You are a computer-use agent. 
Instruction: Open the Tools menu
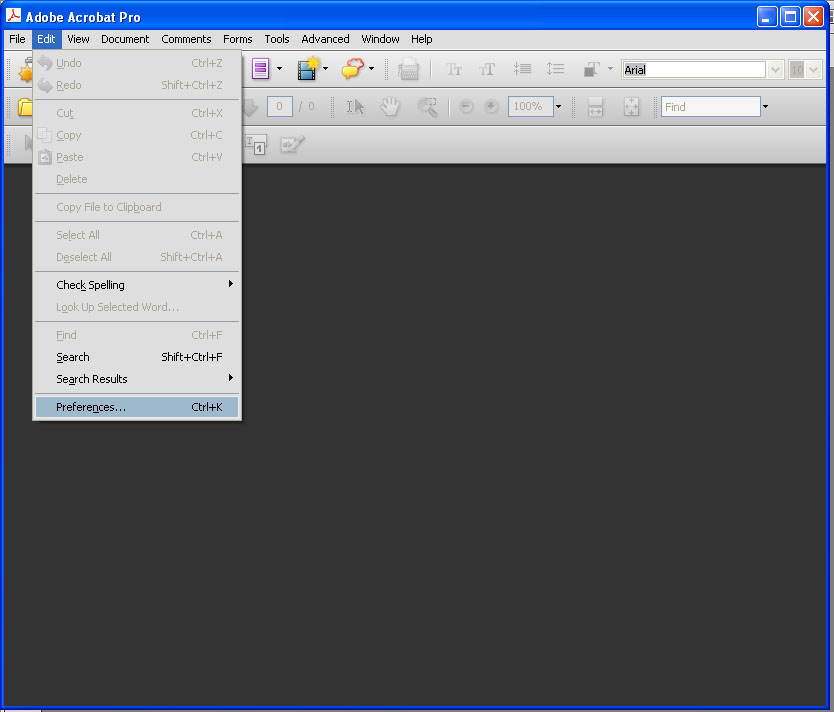(x=277, y=39)
